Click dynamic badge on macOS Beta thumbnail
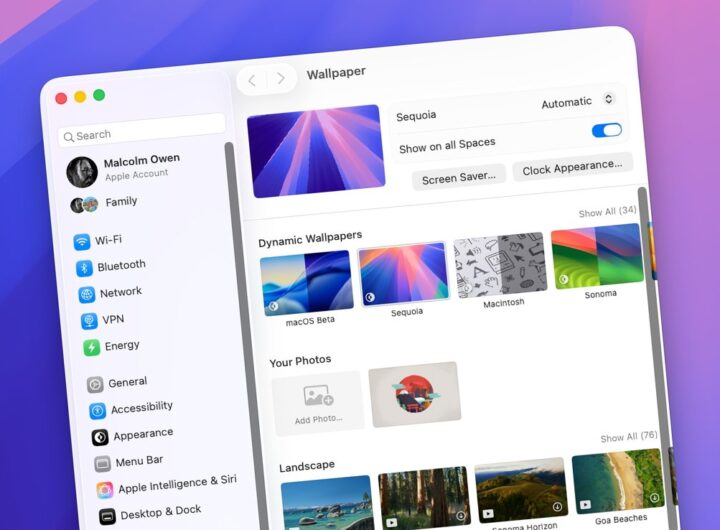Image resolution: width=720 pixels, height=530 pixels. [x=273, y=306]
